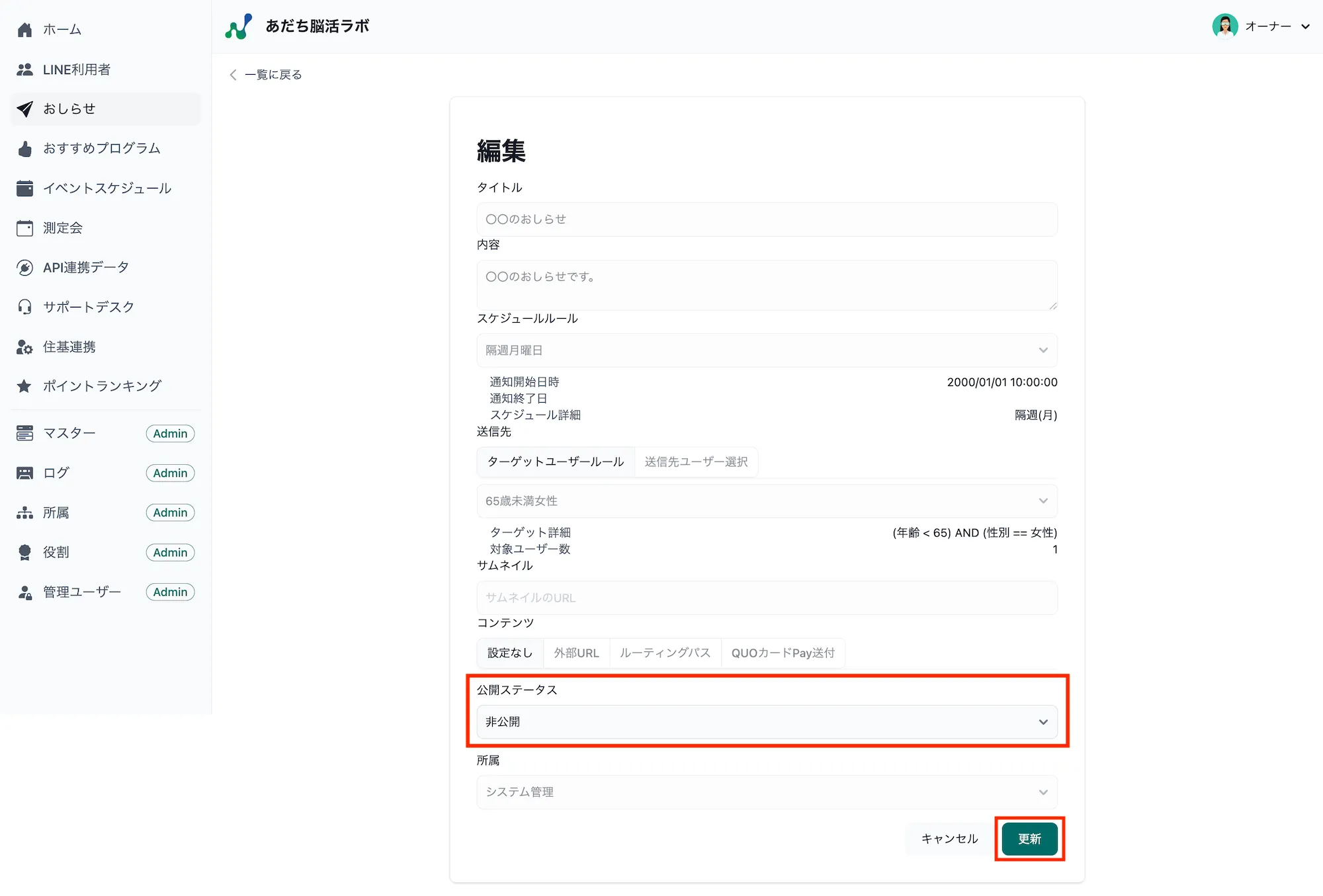Open the ホーム sidebar icon
The height and width of the screenshot is (896, 1323).
coord(24,29)
